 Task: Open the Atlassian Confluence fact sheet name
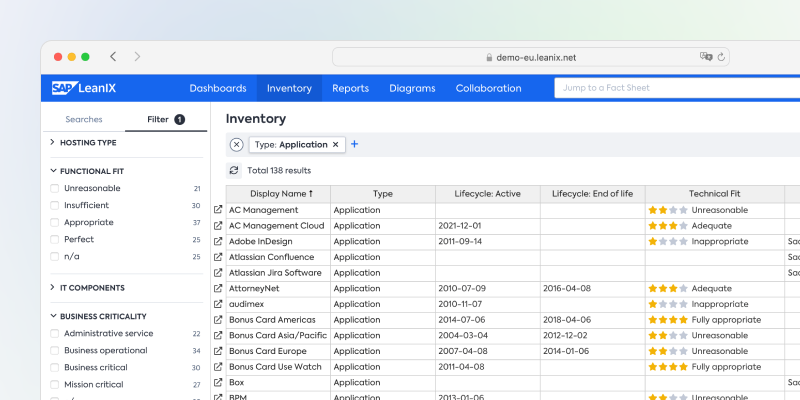tap(271, 257)
